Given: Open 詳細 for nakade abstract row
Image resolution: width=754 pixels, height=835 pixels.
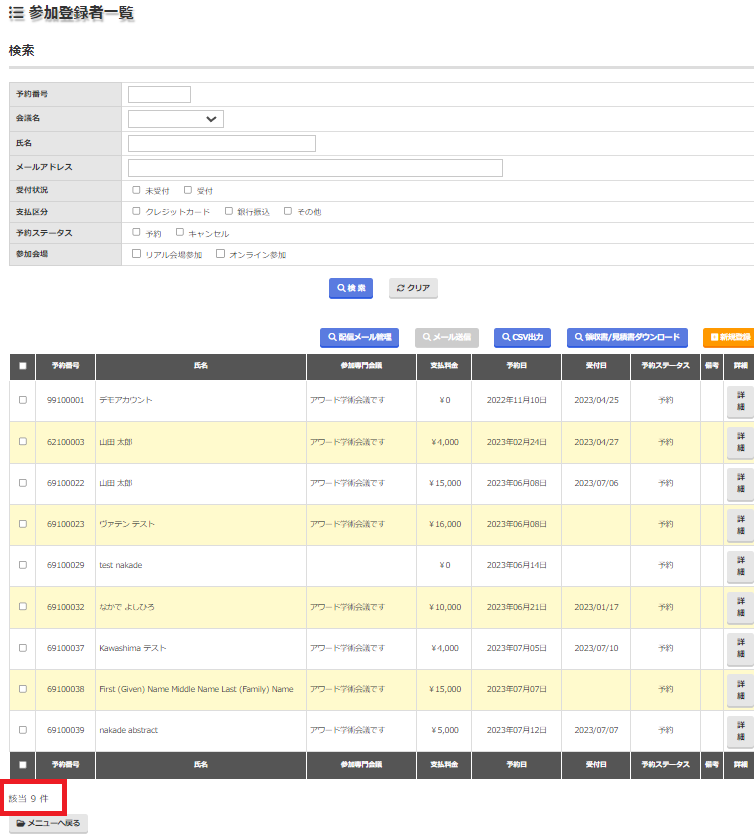Looking at the screenshot, I should pyautogui.click(x=740, y=730).
